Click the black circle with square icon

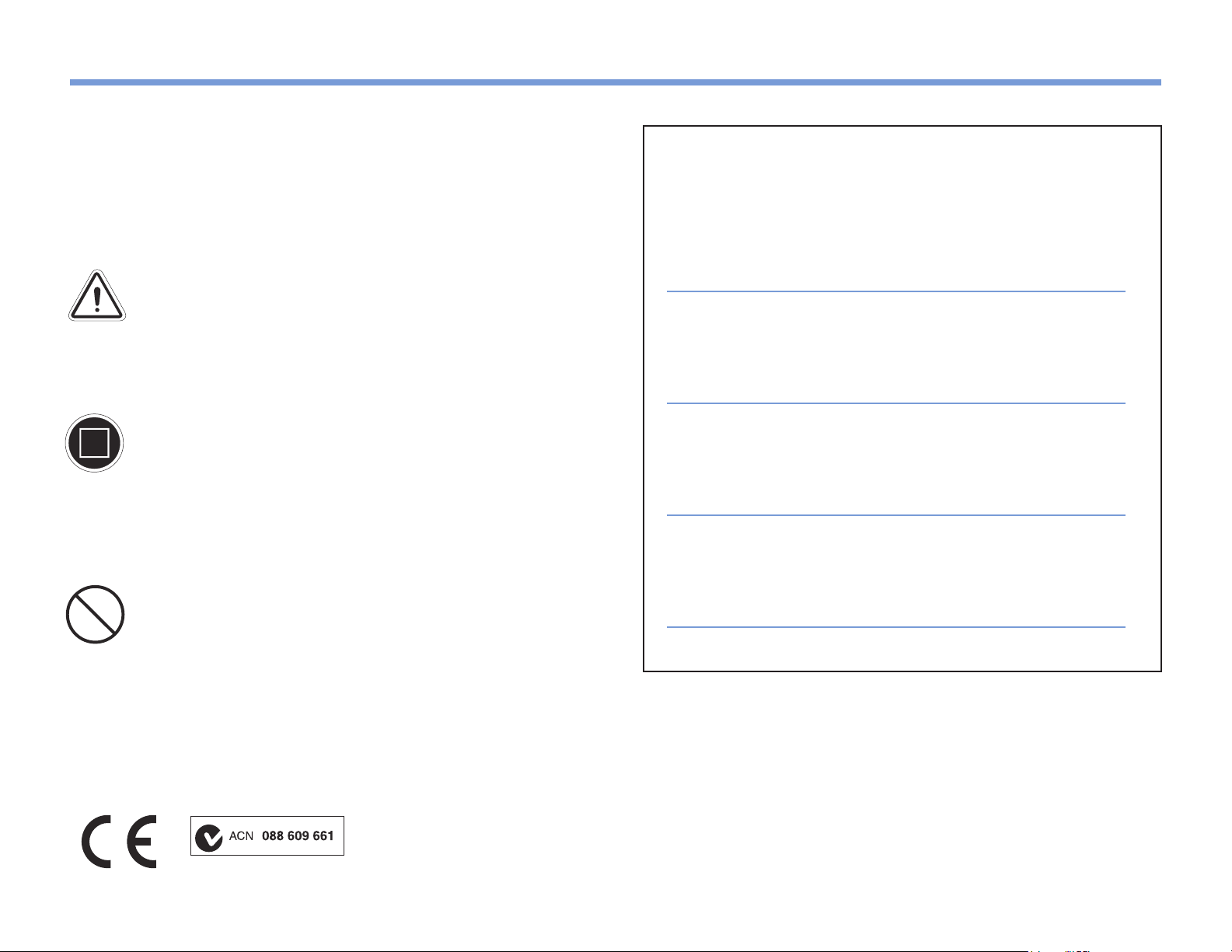tap(95, 443)
